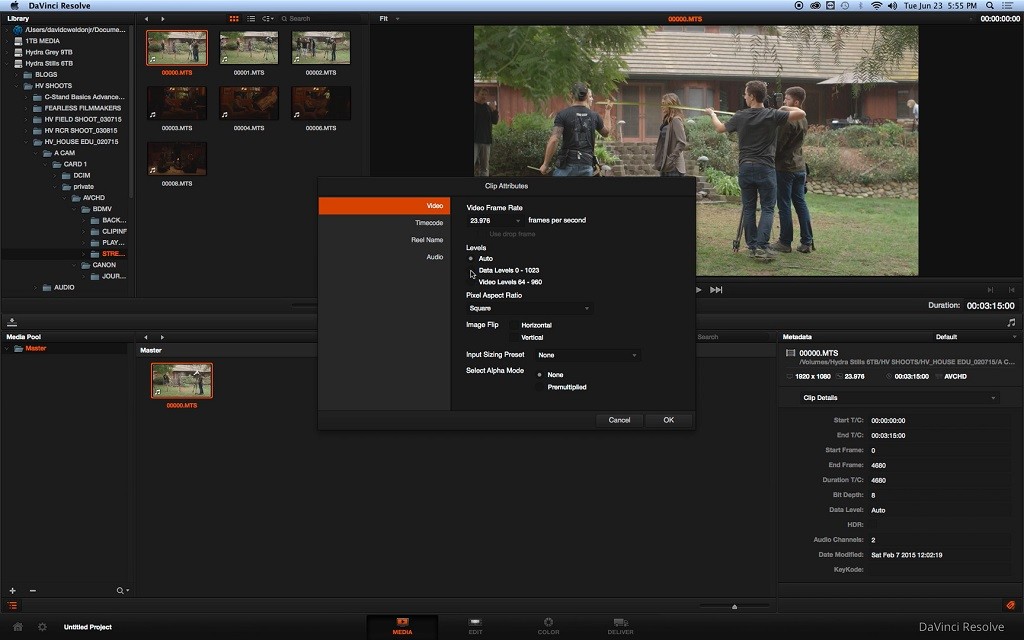Open Clip Details metadata dropdown
The height and width of the screenshot is (640, 1024).
(899, 398)
